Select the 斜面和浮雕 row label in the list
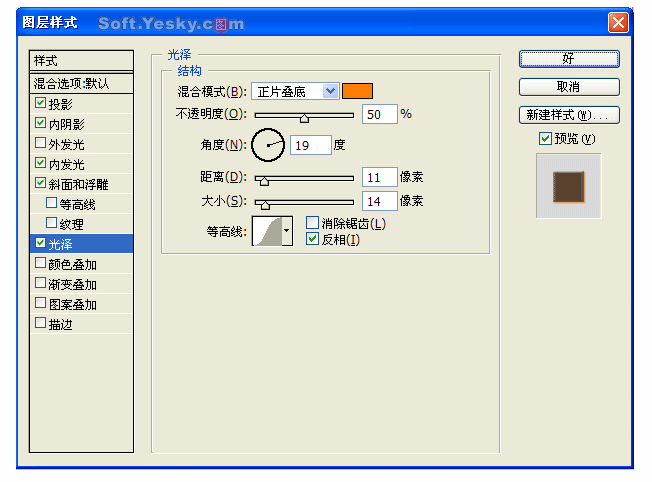Viewport: 652px width, 482px height. point(78,184)
